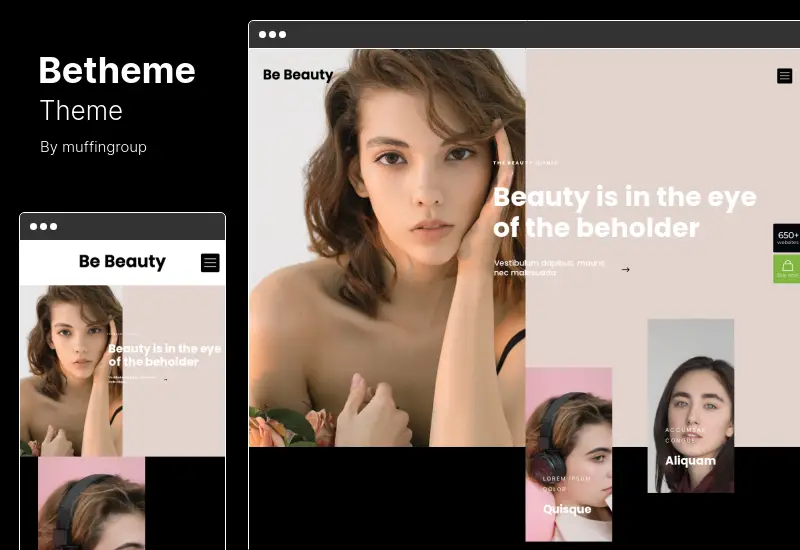800x550 pixels.
Task: Click the three dots on desktop browser frame
Action: coord(272,35)
